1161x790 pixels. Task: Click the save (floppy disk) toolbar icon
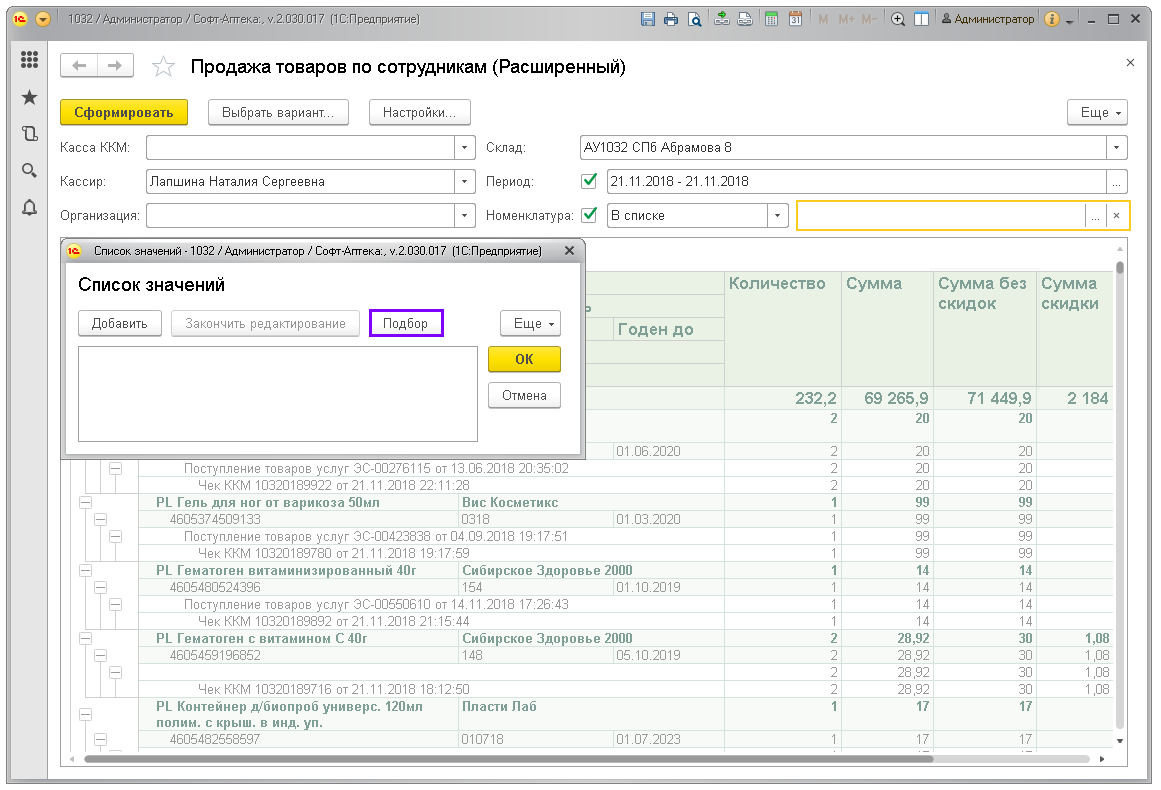pyautogui.click(x=648, y=19)
